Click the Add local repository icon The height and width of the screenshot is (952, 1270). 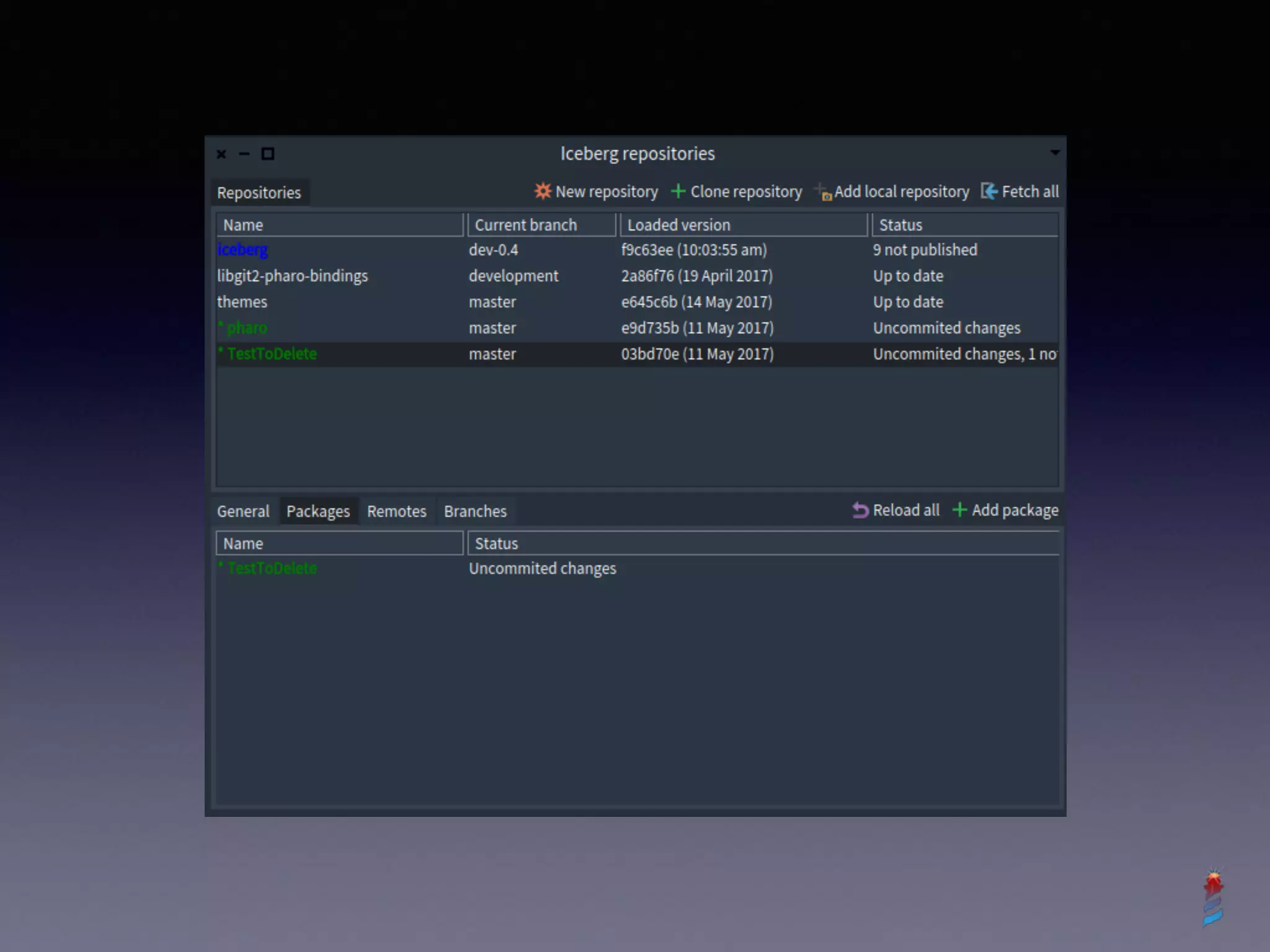[823, 192]
